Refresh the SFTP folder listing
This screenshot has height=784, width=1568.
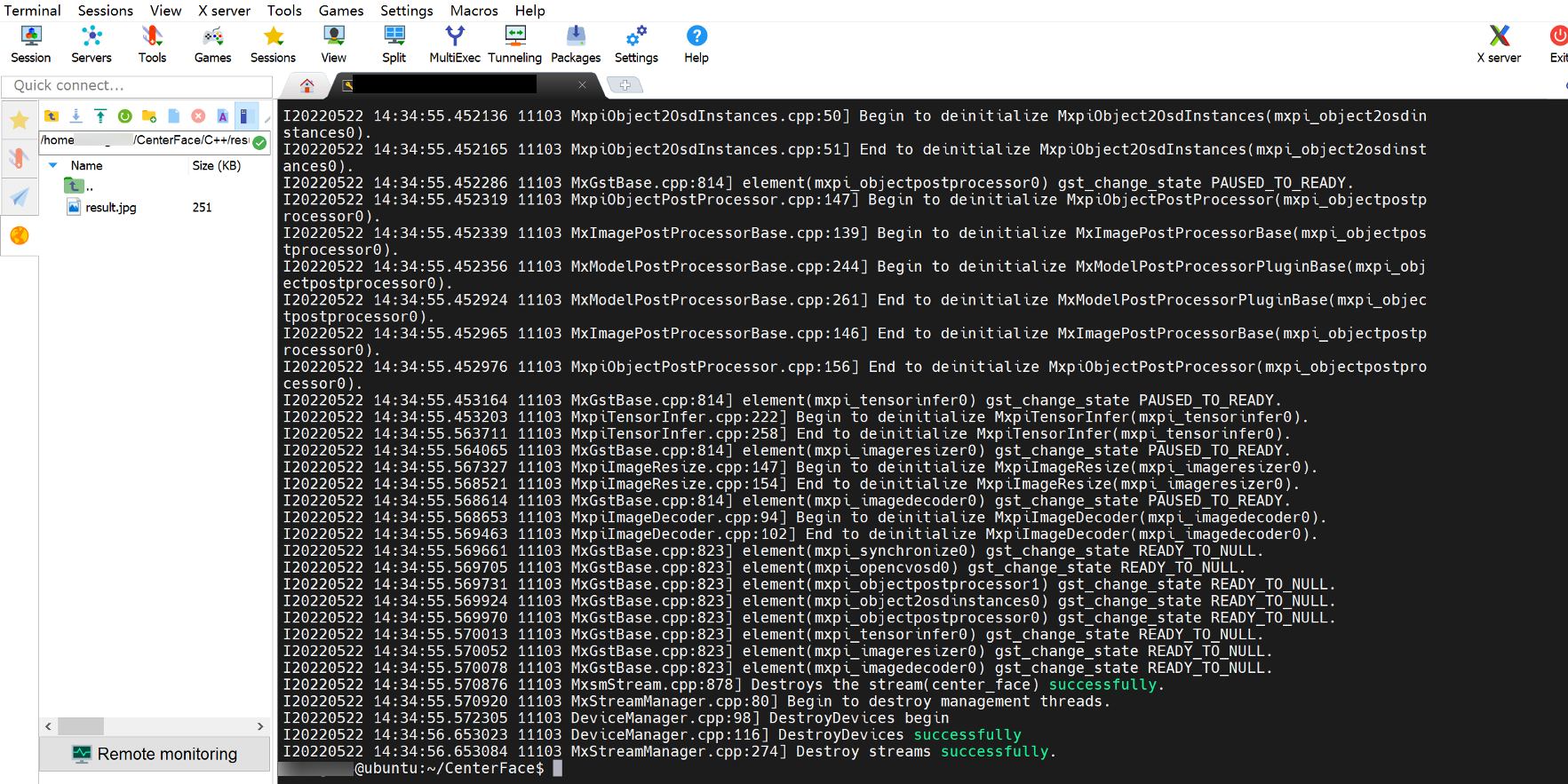[x=125, y=116]
